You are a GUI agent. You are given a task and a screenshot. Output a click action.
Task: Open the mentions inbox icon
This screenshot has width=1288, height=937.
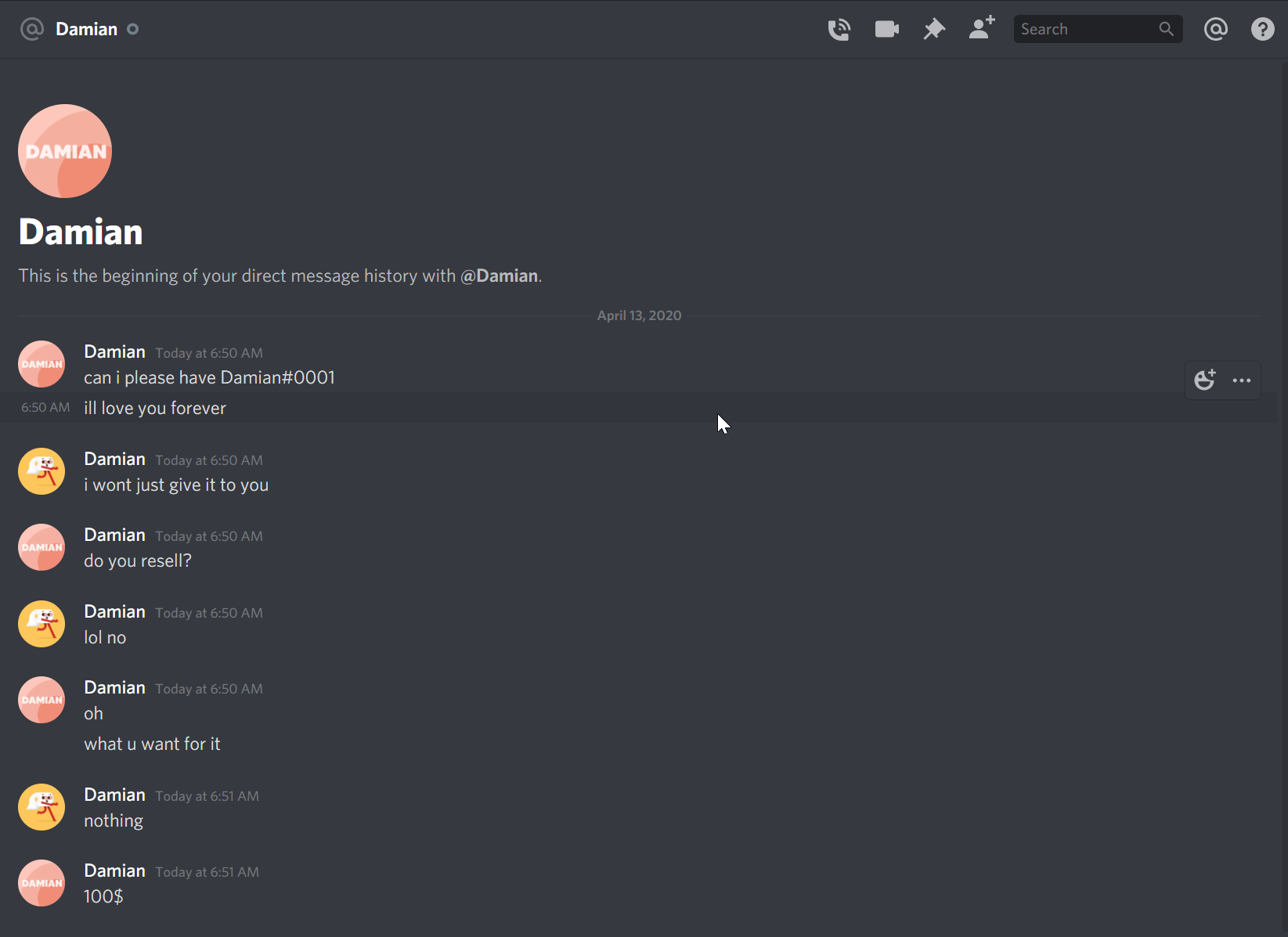click(1215, 30)
